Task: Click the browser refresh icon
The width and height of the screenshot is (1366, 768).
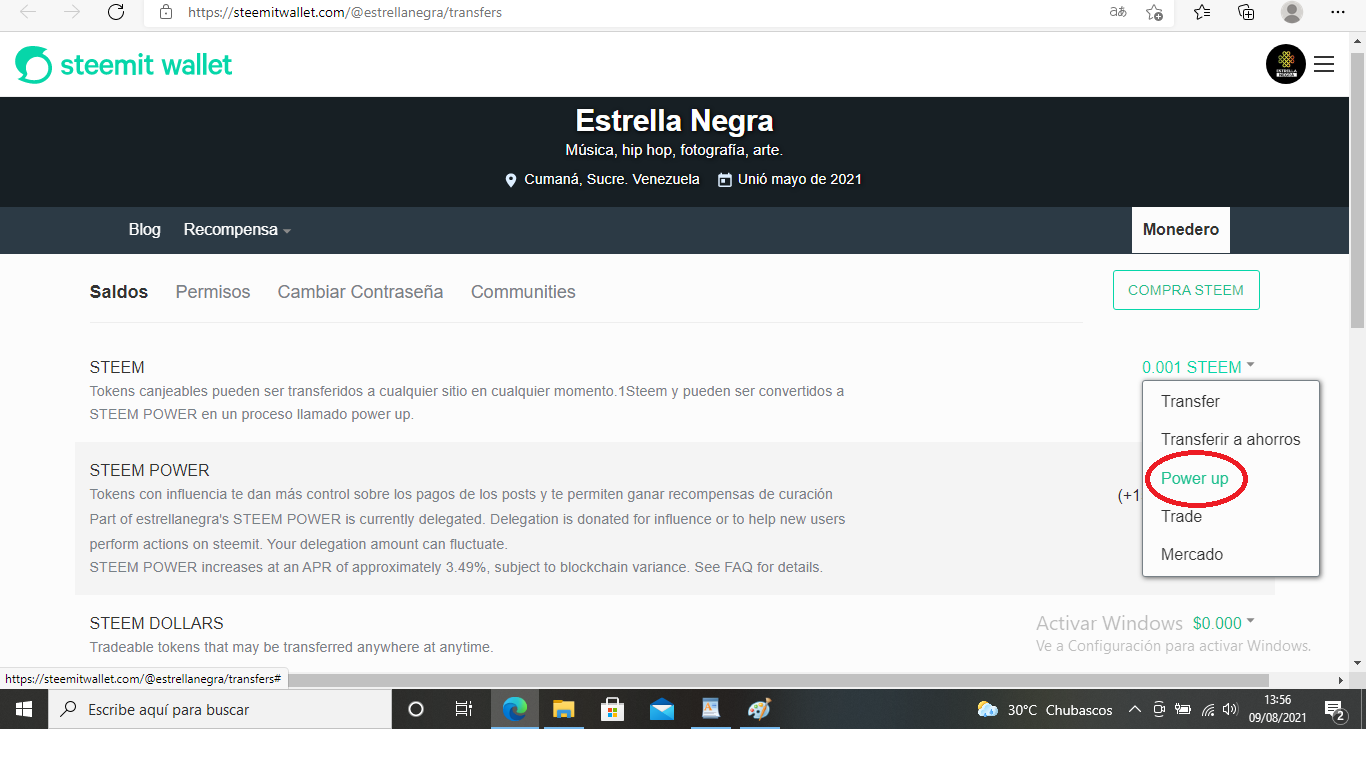Action: [x=116, y=12]
